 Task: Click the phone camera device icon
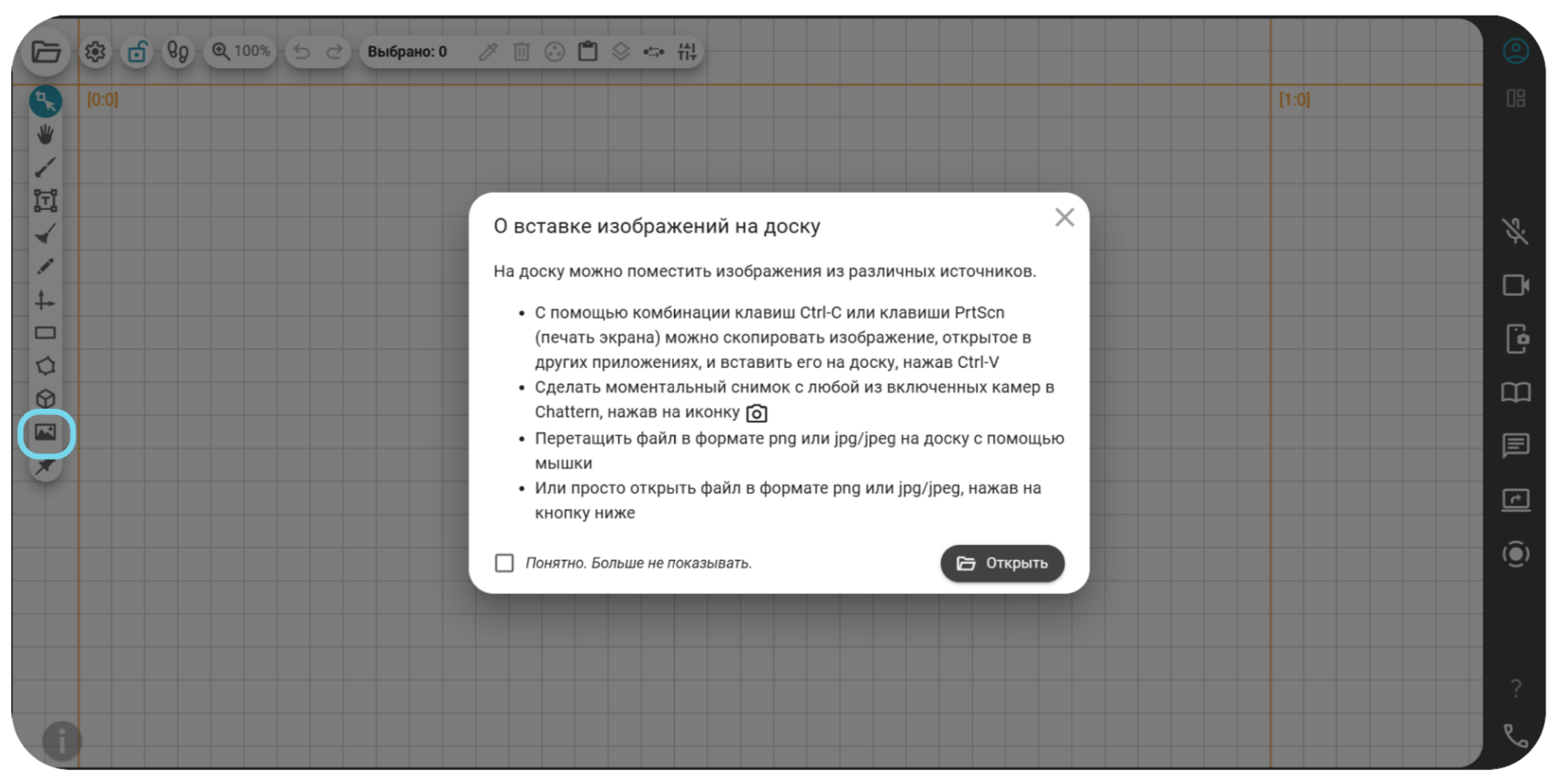pyautogui.click(x=1517, y=339)
